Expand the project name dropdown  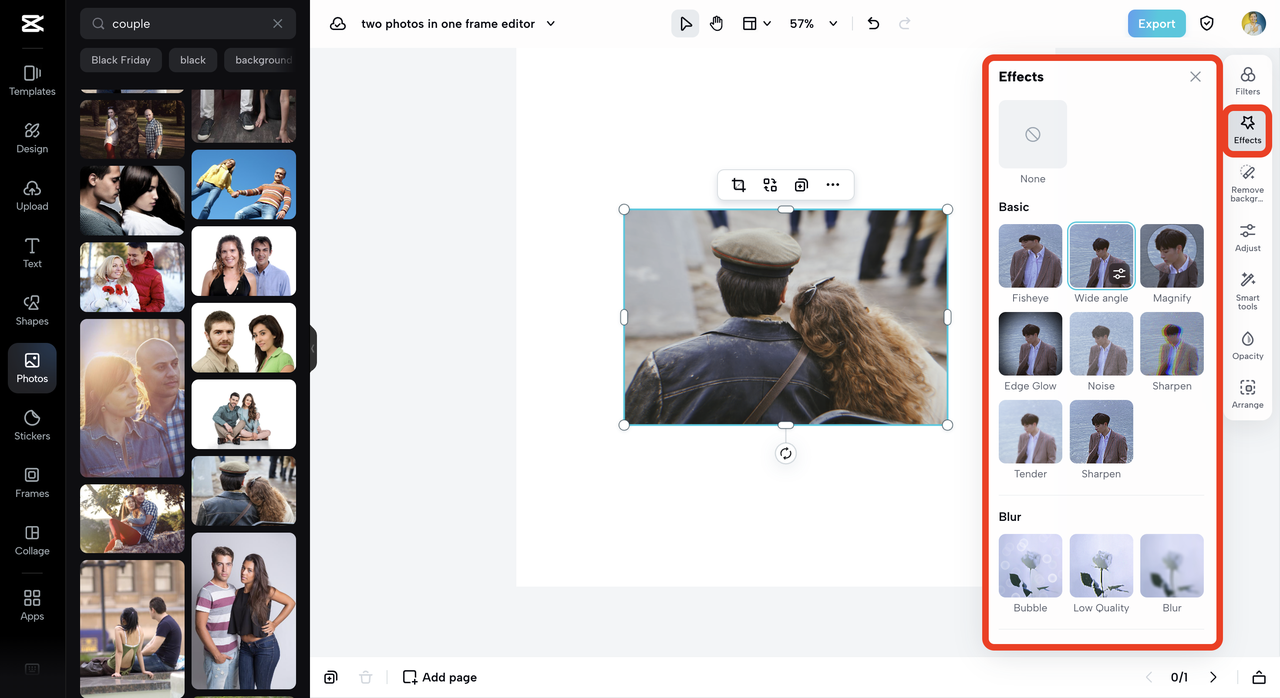(551, 24)
